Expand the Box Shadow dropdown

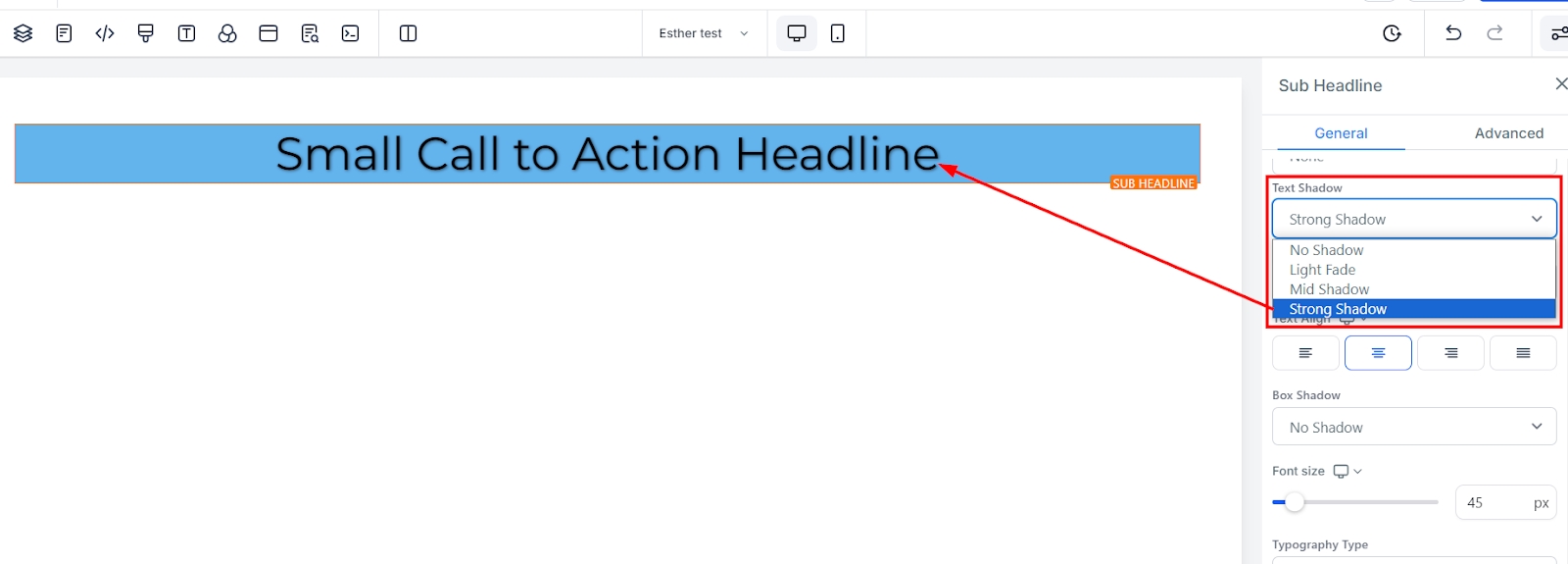[1414, 427]
